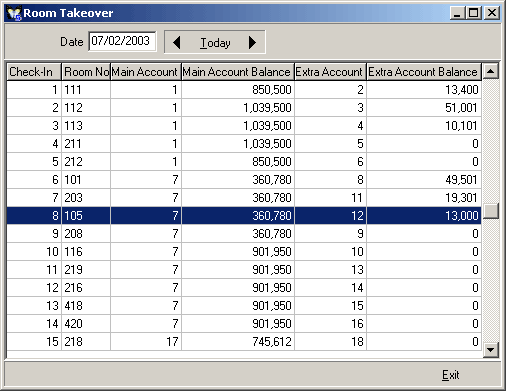Select the highlighted room 105 row

coord(244,216)
